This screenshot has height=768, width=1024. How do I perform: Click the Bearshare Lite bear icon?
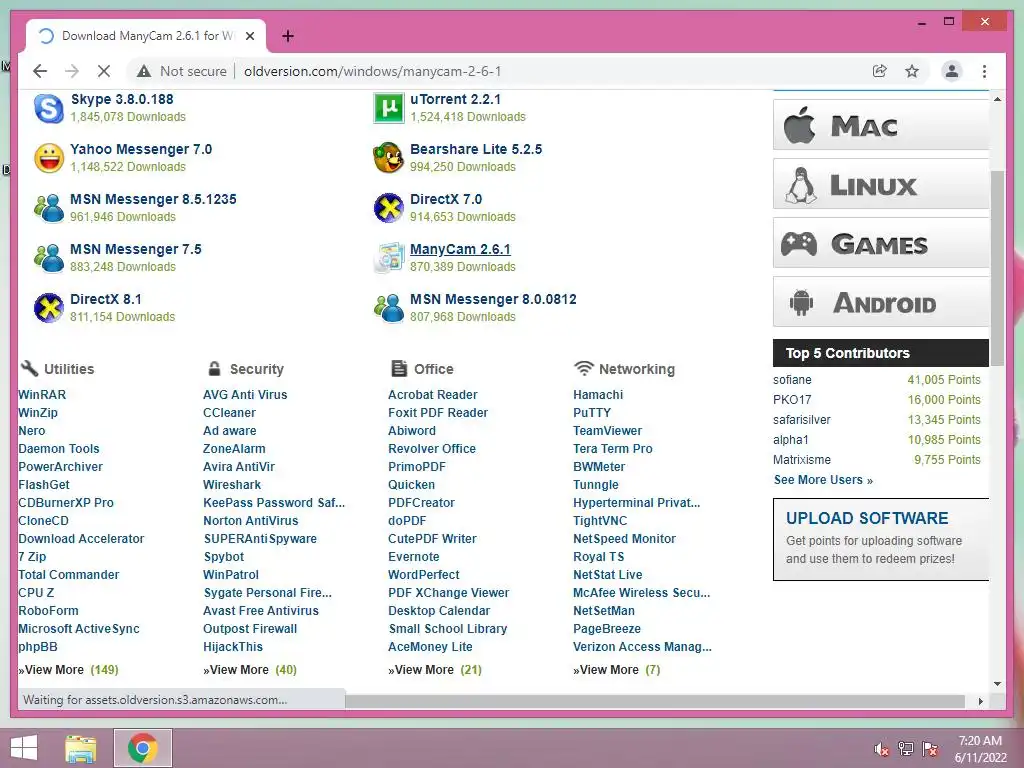coord(389,158)
